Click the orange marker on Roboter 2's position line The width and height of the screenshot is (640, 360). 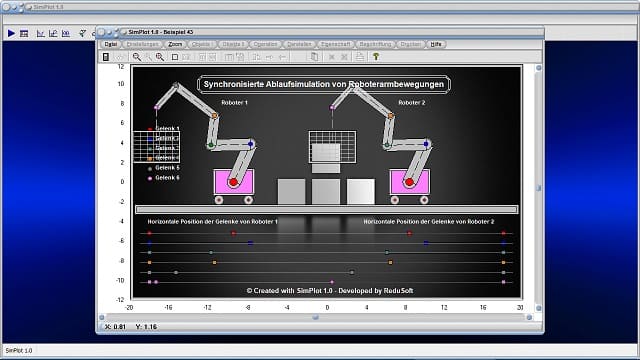pyautogui.click(x=391, y=262)
